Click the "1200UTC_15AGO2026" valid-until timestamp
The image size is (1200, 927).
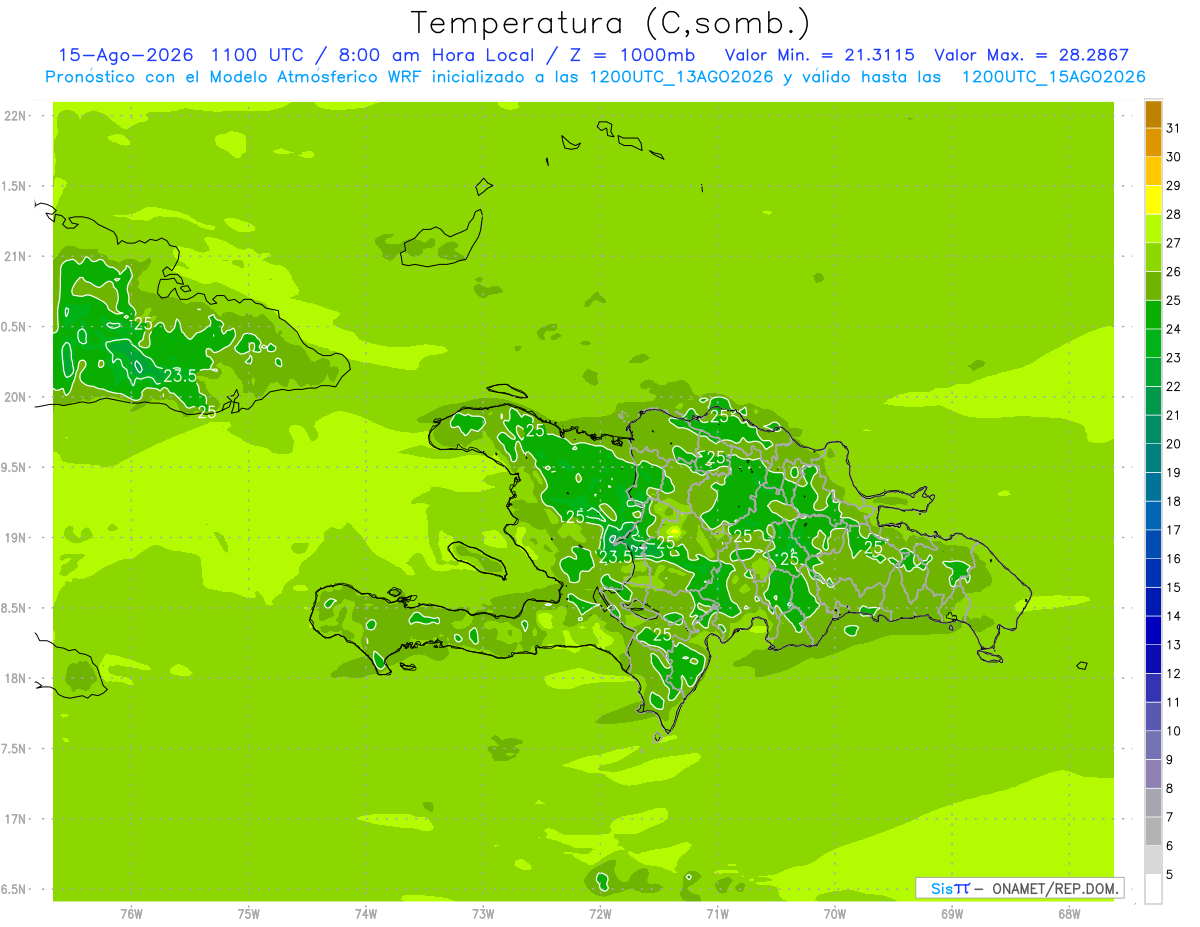(1053, 77)
